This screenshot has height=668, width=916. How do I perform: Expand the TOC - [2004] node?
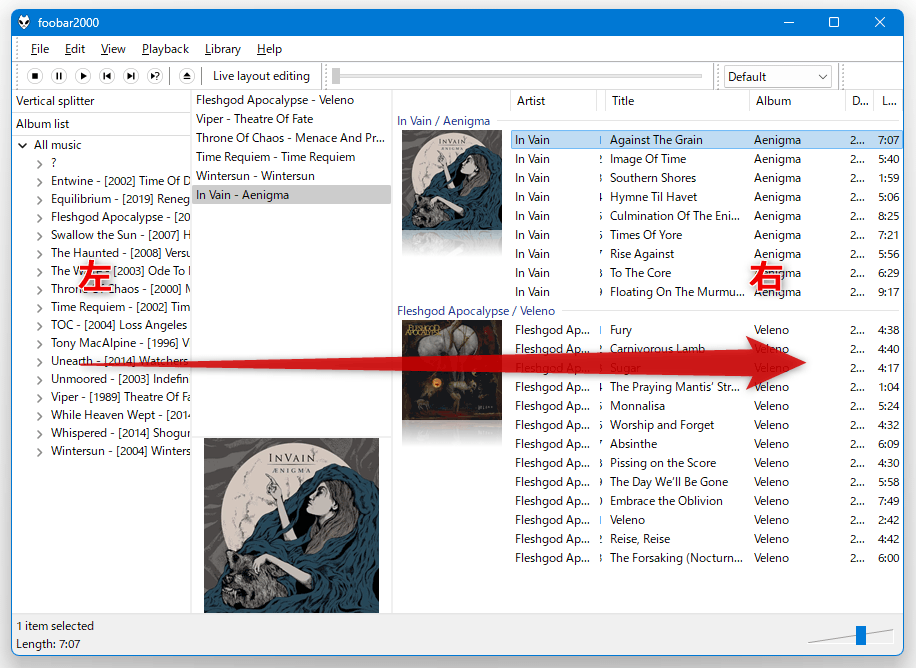40,326
